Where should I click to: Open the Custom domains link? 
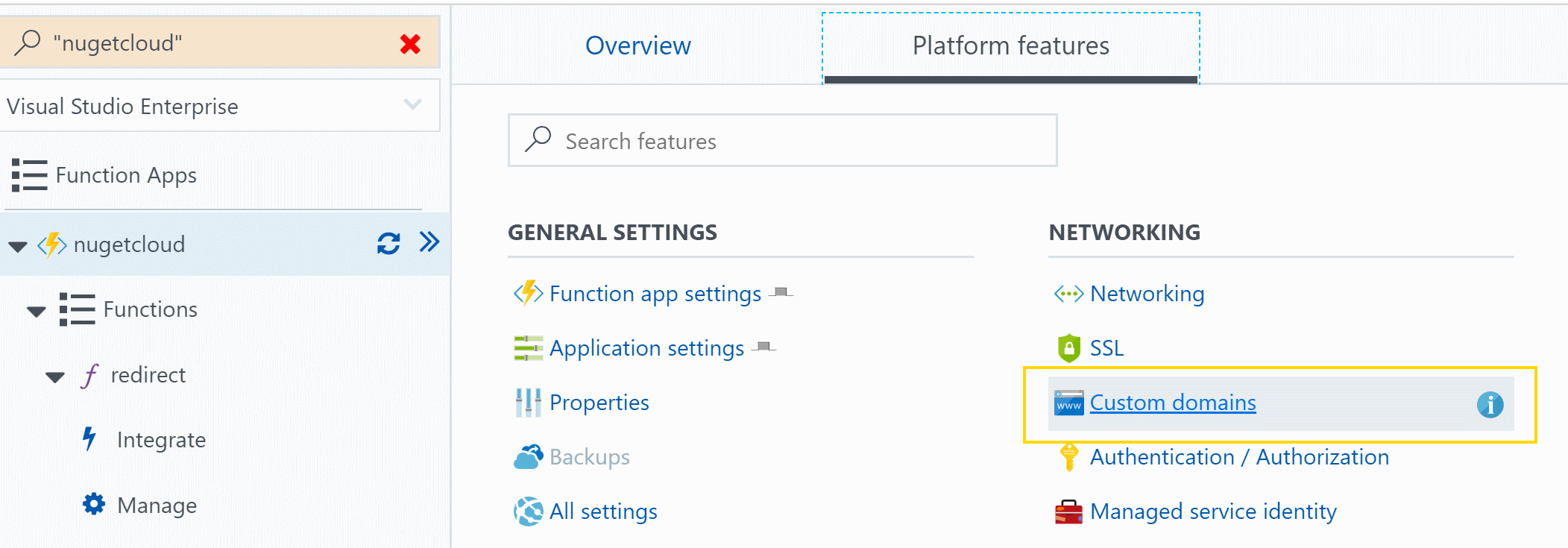pos(1173,403)
